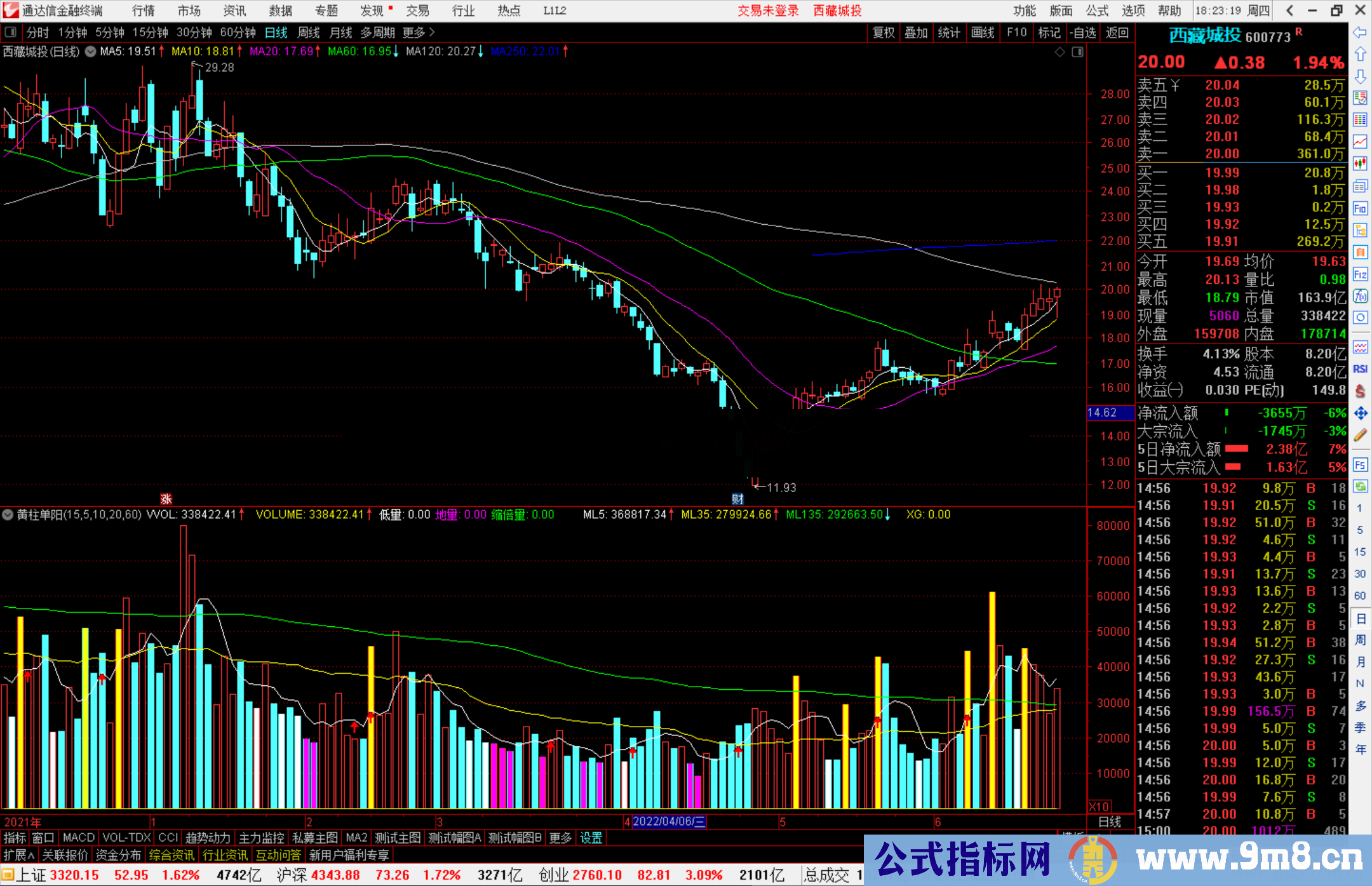Toggle the round button beside 西藏城投(日线)
Image resolution: width=1372 pixels, height=886 pixels.
[90, 51]
